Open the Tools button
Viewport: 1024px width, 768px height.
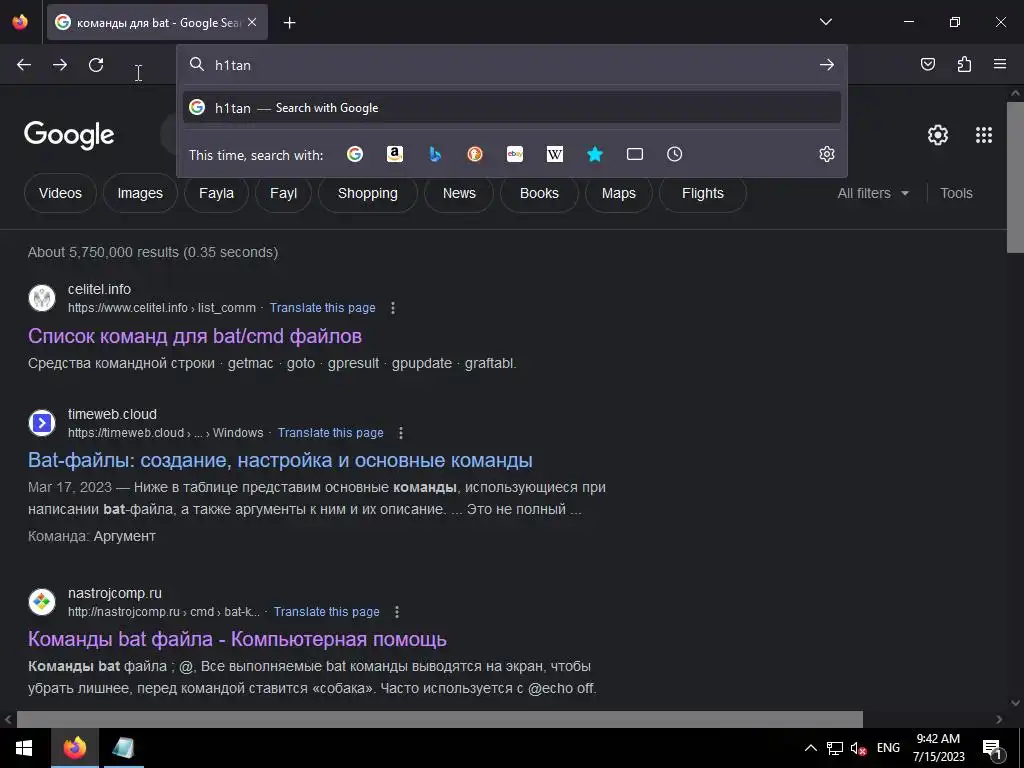pos(956,193)
